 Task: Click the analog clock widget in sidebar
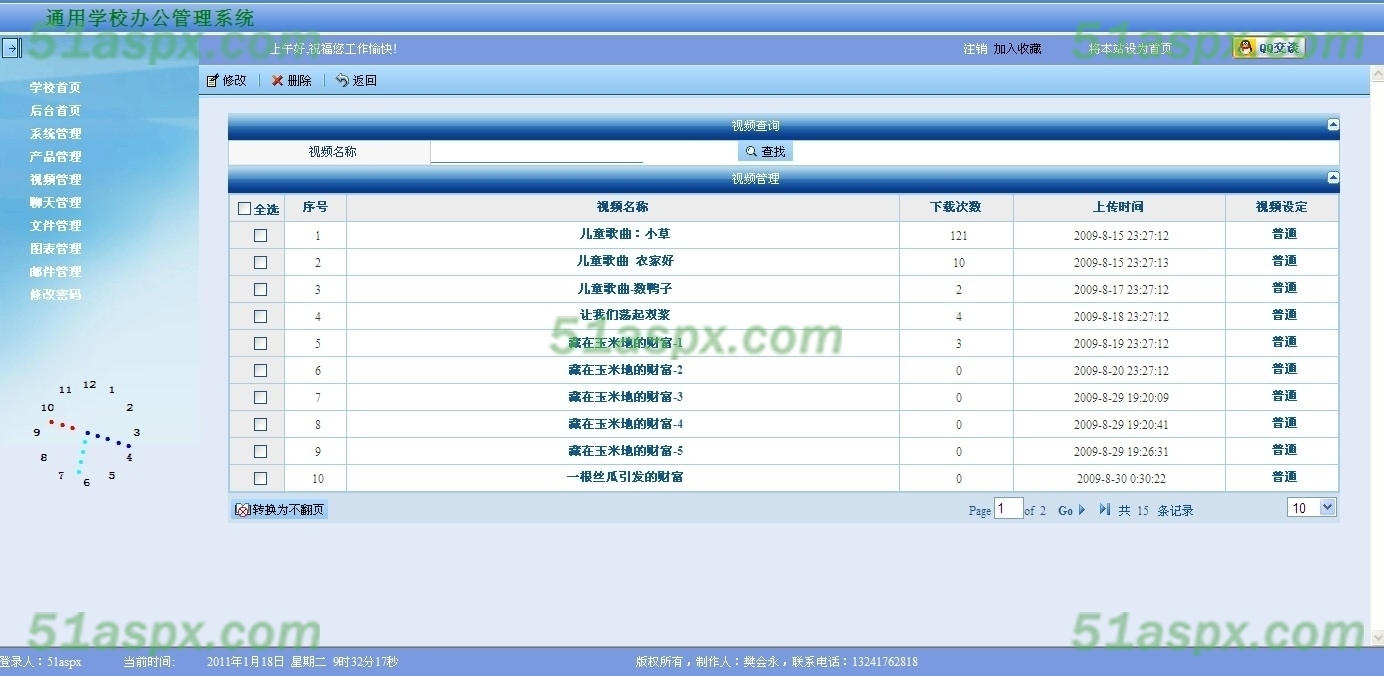(x=88, y=434)
